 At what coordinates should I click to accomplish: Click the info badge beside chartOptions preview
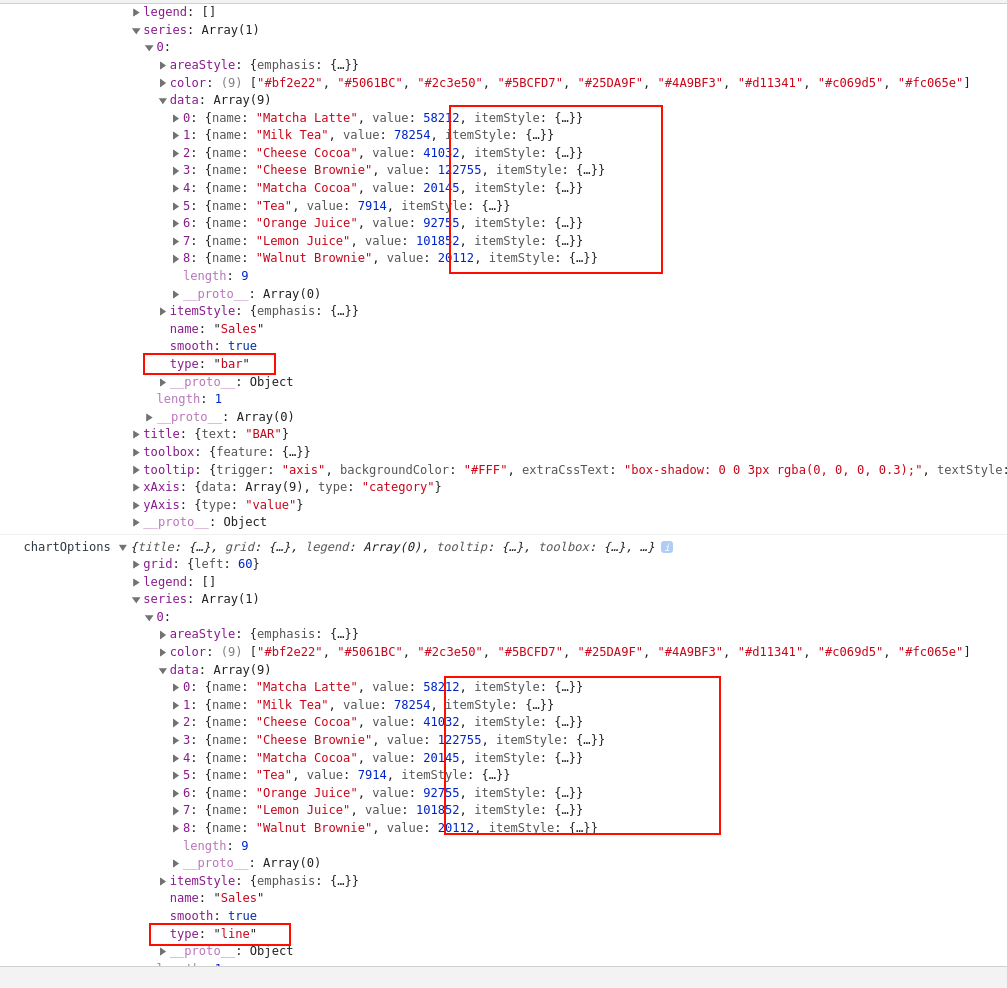(x=666, y=547)
